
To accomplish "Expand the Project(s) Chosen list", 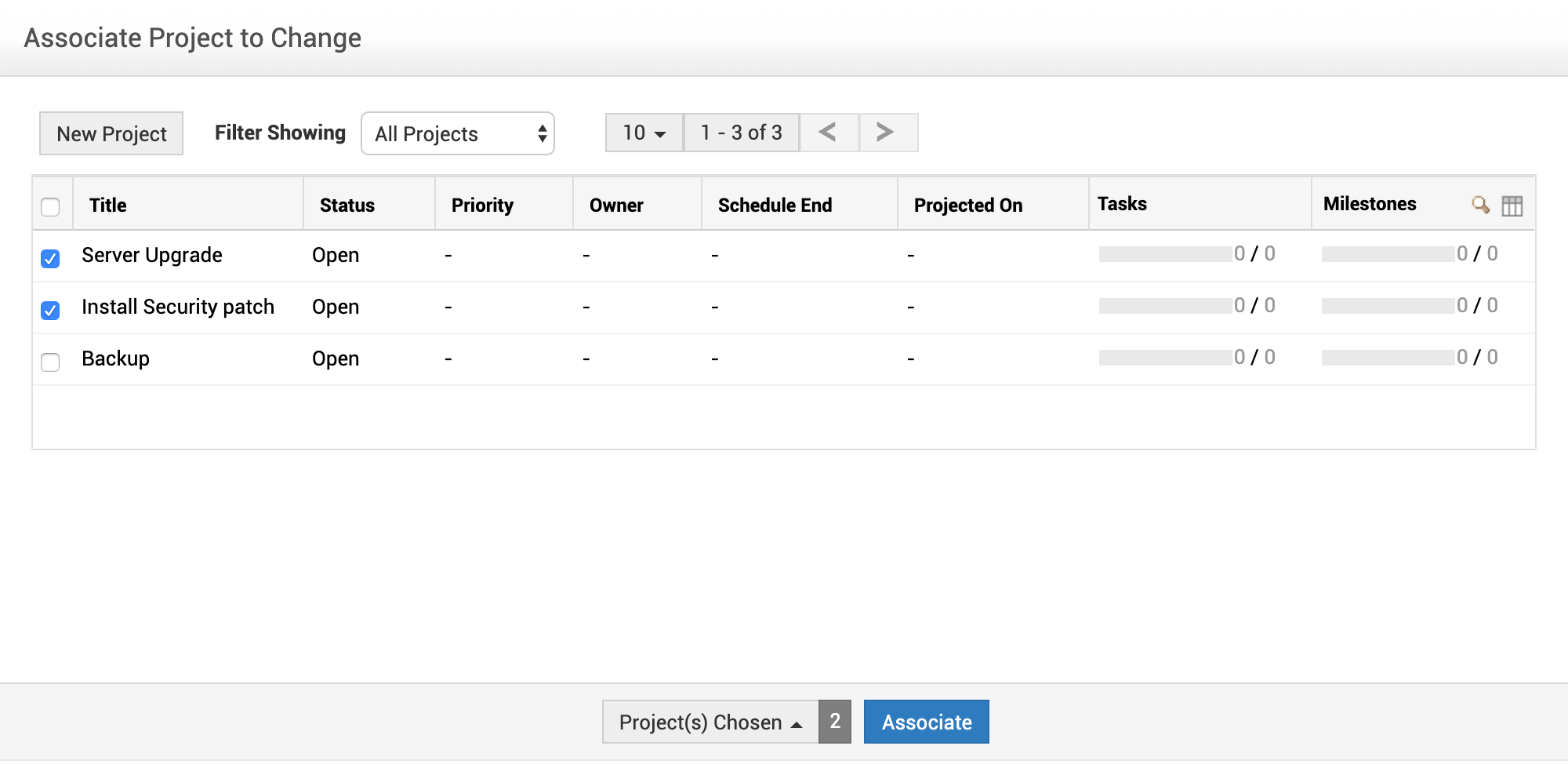I will point(710,722).
